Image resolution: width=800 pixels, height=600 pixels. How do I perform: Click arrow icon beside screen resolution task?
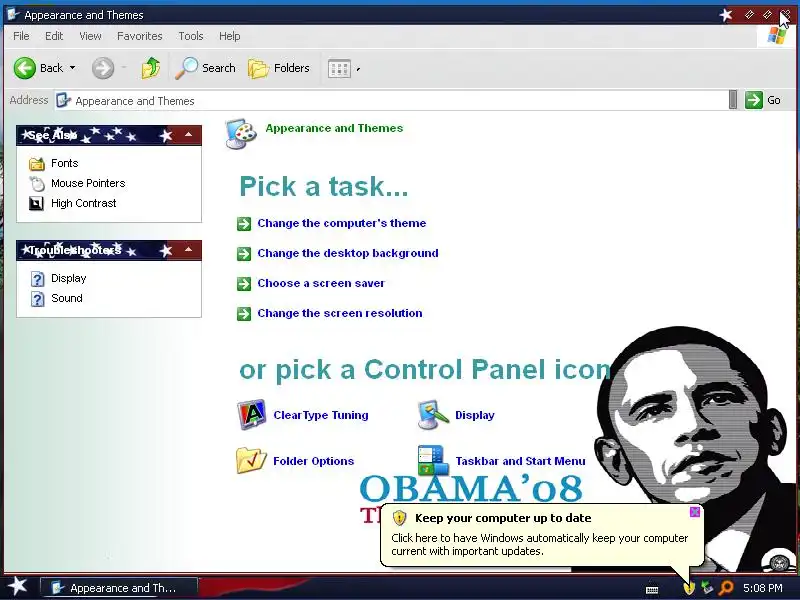[x=244, y=314]
